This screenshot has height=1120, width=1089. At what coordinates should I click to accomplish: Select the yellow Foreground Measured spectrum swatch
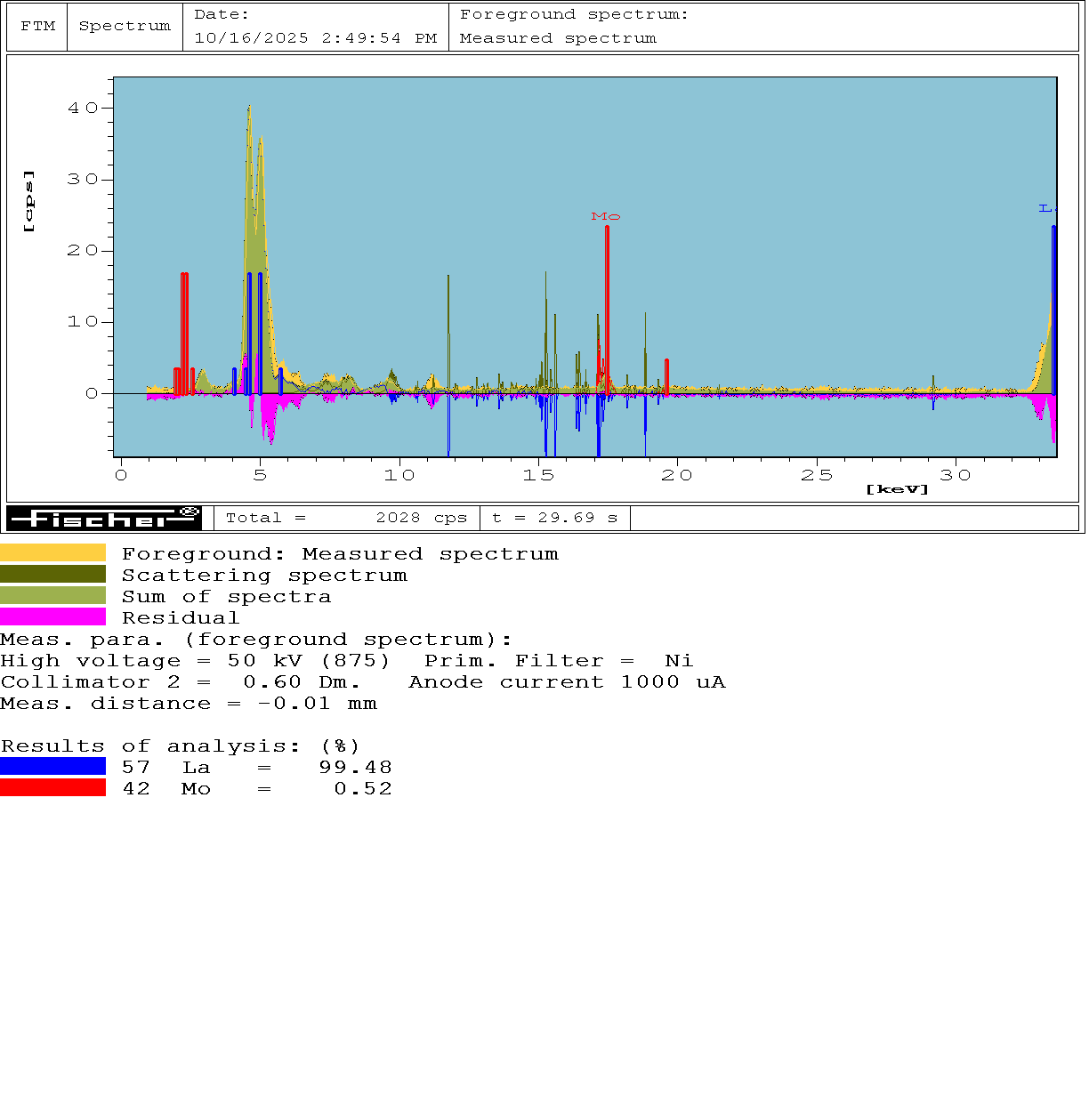click(52, 553)
